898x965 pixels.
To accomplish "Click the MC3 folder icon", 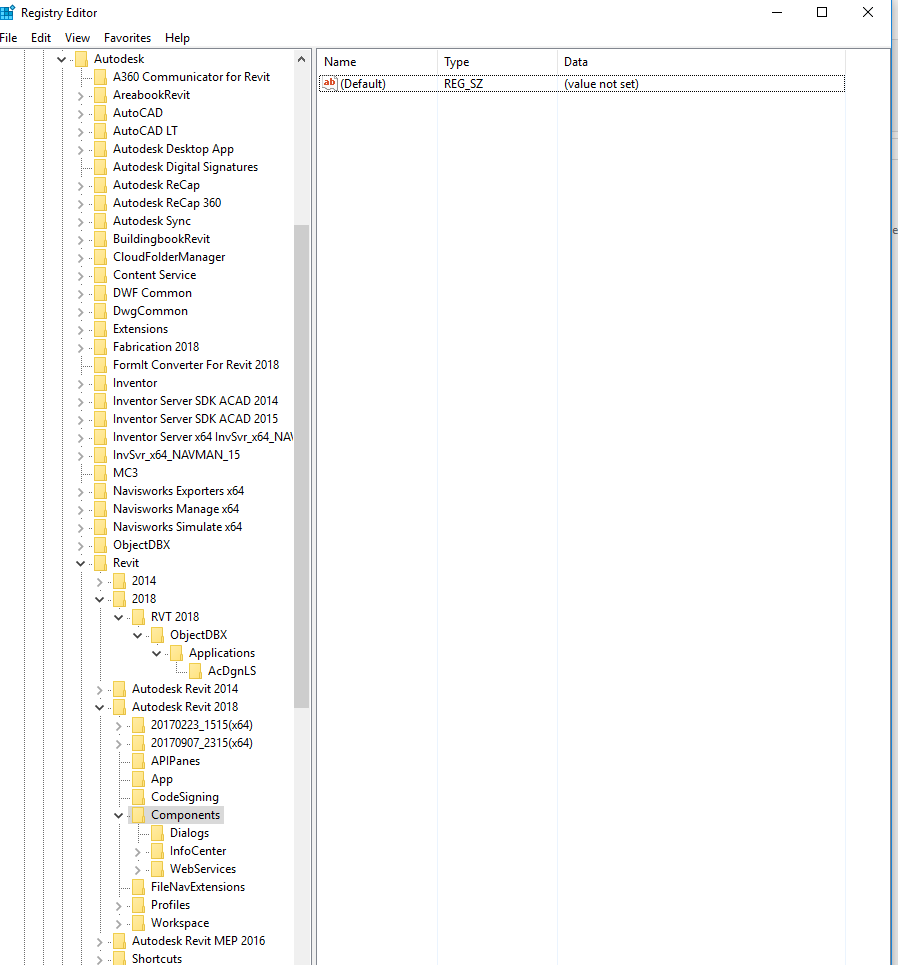I will point(100,473).
